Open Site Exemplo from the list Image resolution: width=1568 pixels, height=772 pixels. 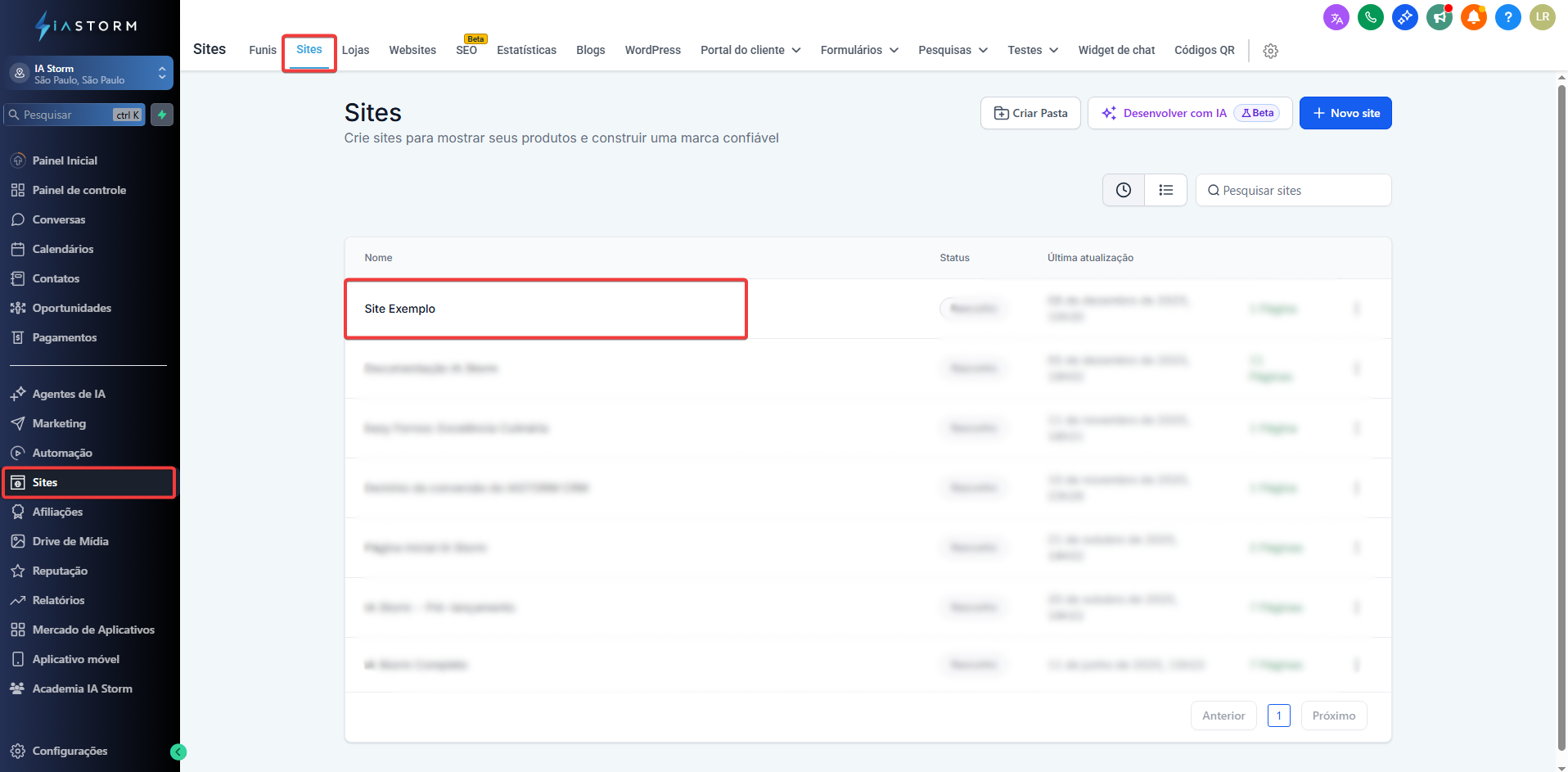tap(400, 309)
